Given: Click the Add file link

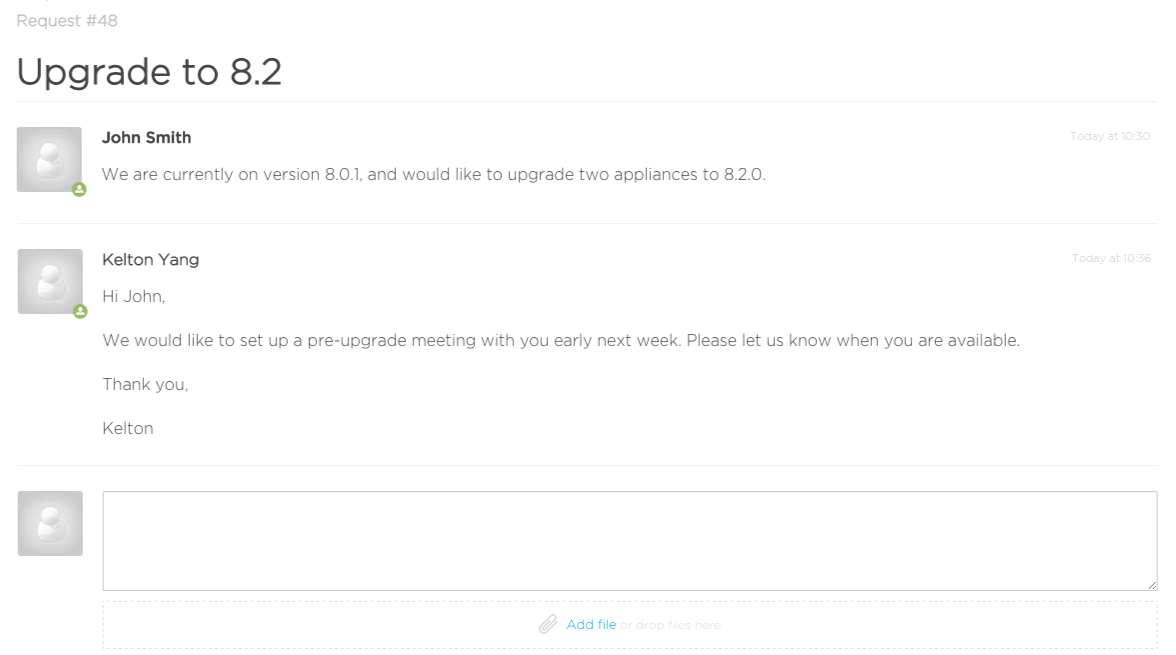Looking at the screenshot, I should [x=591, y=624].
